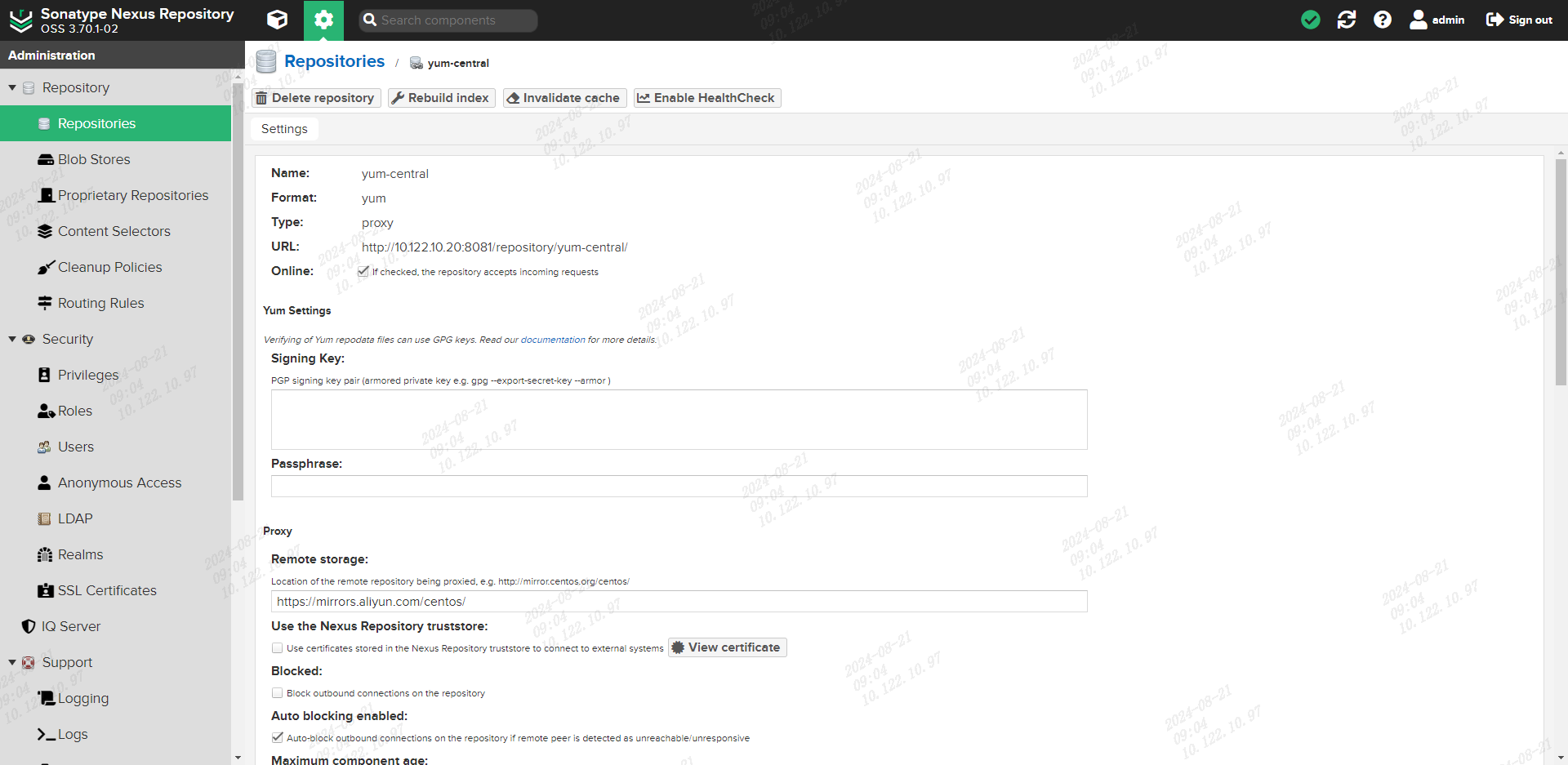Select the Settings tab
The height and width of the screenshot is (765, 1568).
pos(284,129)
